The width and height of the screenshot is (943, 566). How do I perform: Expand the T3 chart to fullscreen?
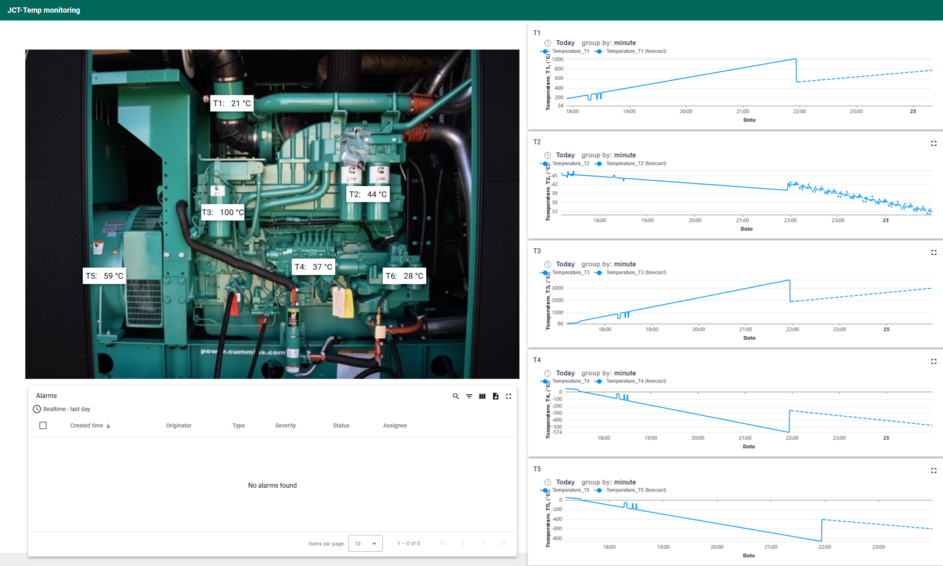[934, 252]
